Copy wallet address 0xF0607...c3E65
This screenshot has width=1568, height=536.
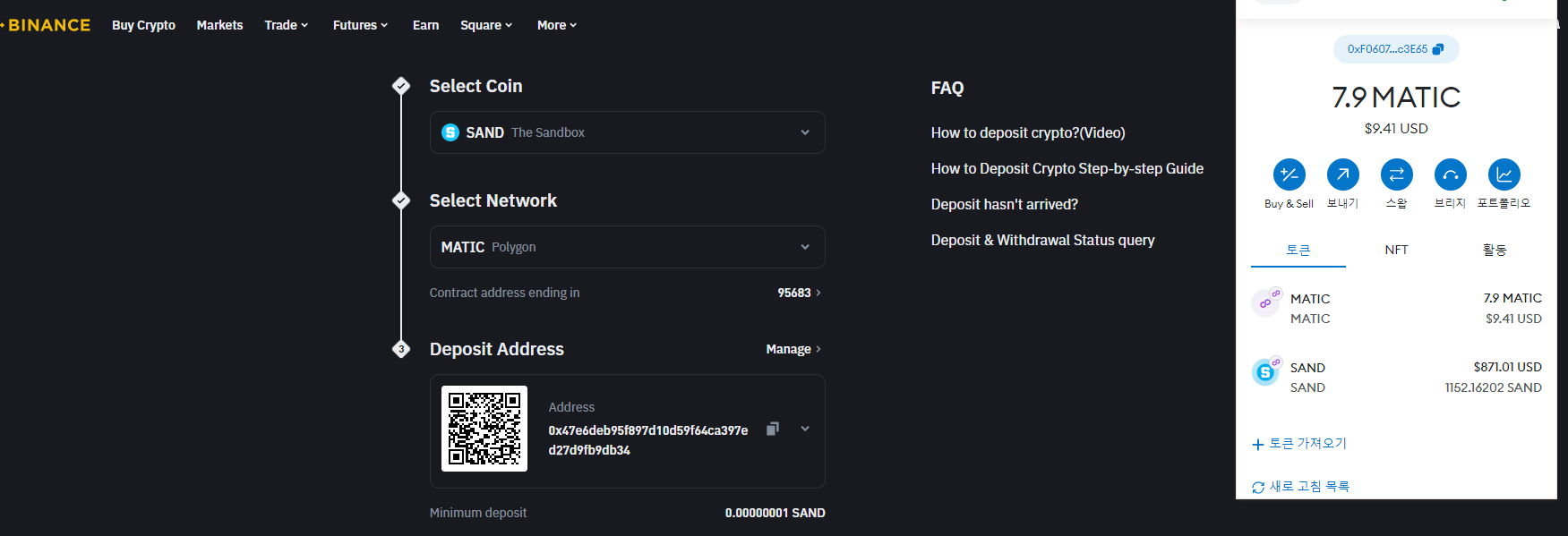[x=1396, y=49]
